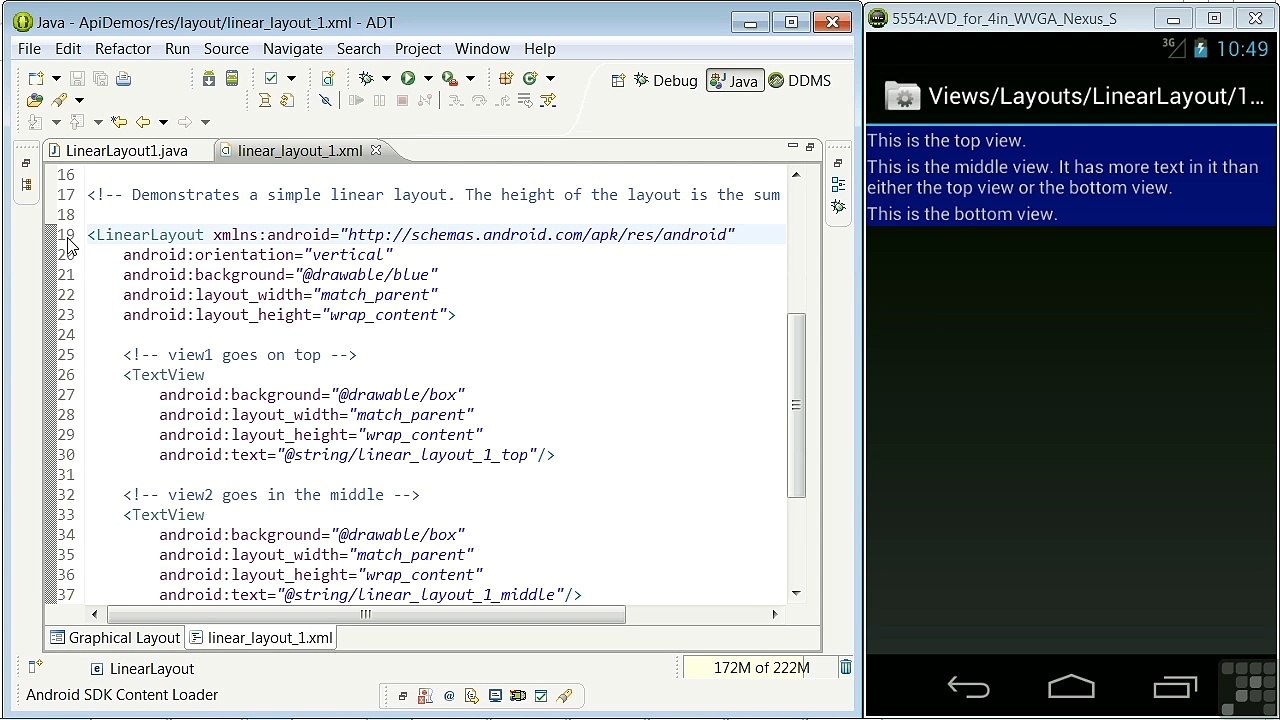Viewport: 1280px width, 720px height.
Task: Click the @ Javadoc icon in the bottom icon row
Action: pyautogui.click(x=449, y=696)
